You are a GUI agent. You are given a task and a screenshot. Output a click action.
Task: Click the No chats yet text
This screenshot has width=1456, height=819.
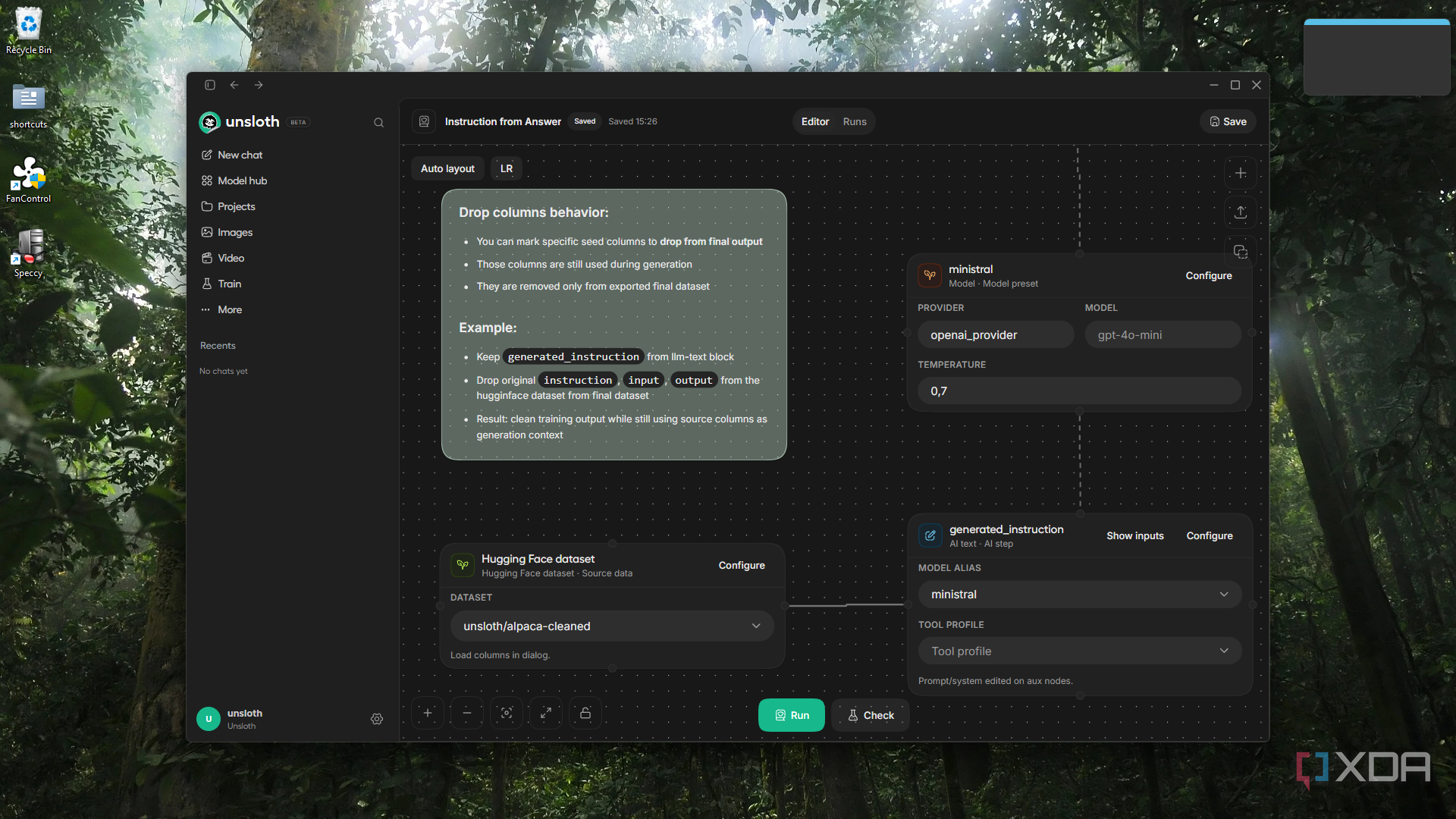pos(224,372)
